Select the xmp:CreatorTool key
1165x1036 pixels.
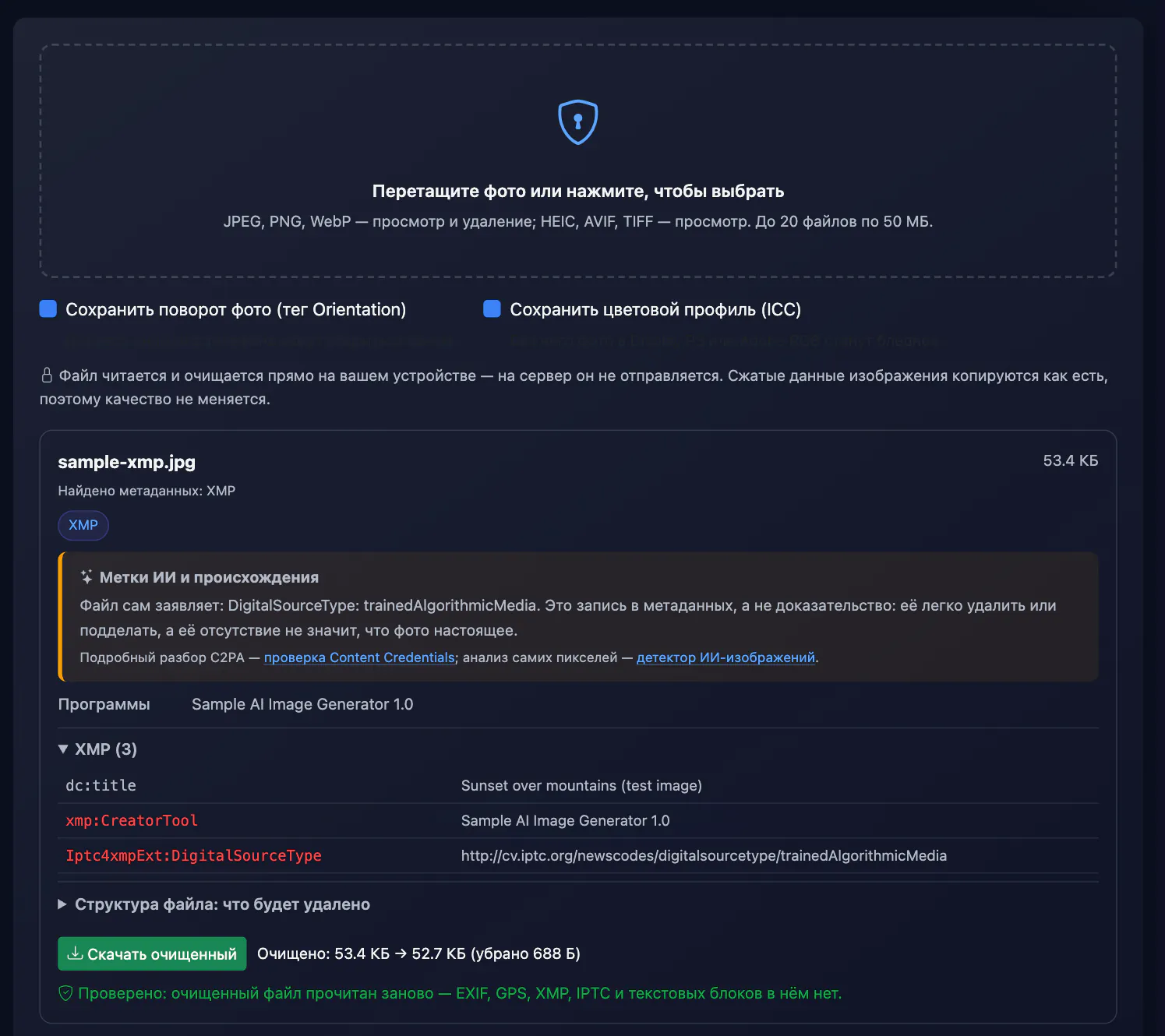click(x=132, y=820)
